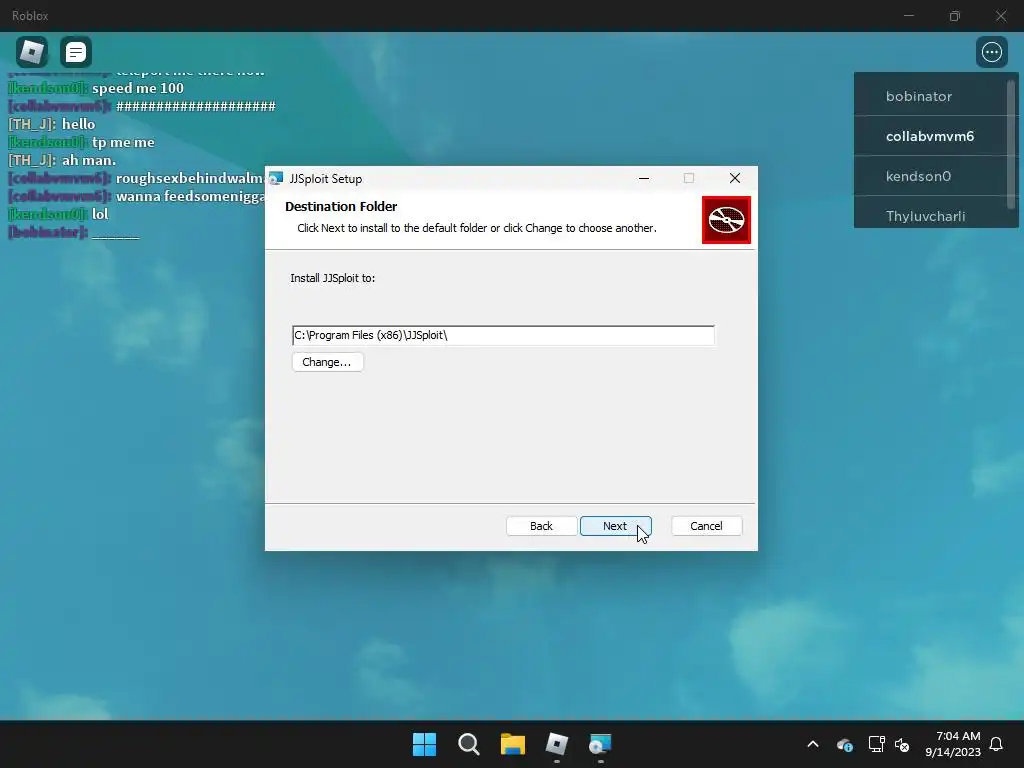
Task: Go Back in JJSploit Setup
Action: pos(541,526)
